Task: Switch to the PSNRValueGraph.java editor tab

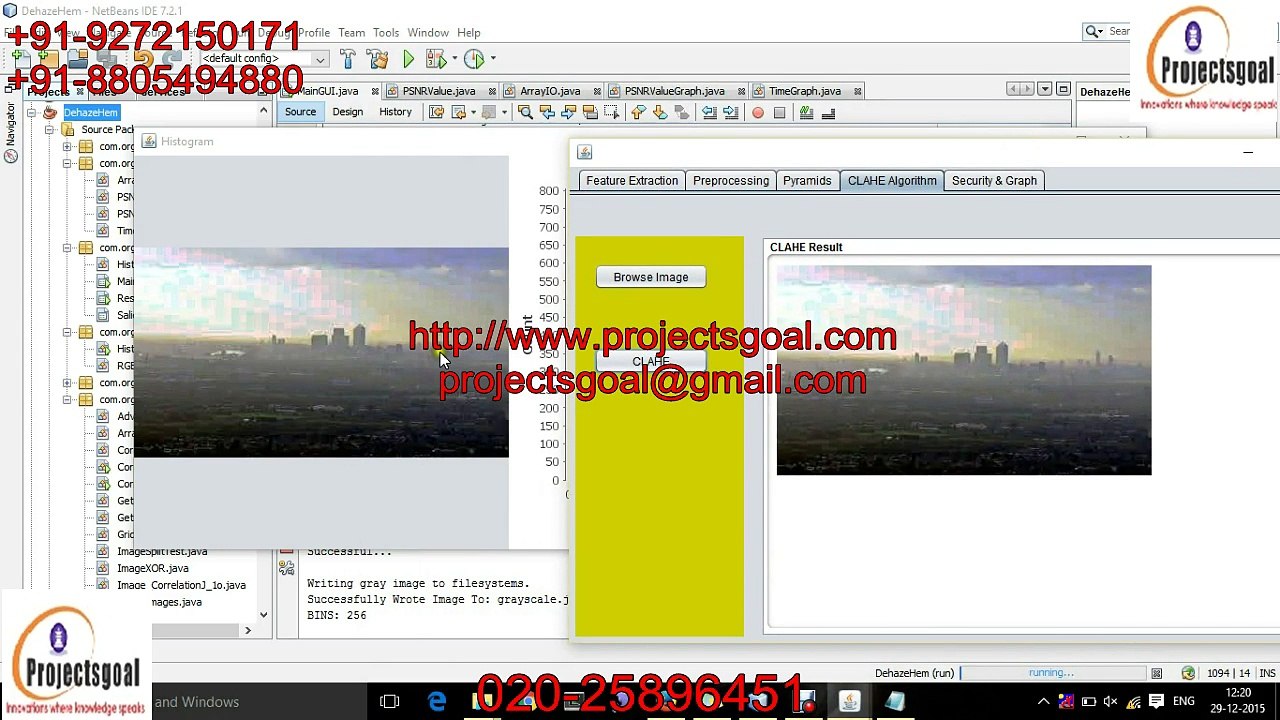Action: (675, 91)
